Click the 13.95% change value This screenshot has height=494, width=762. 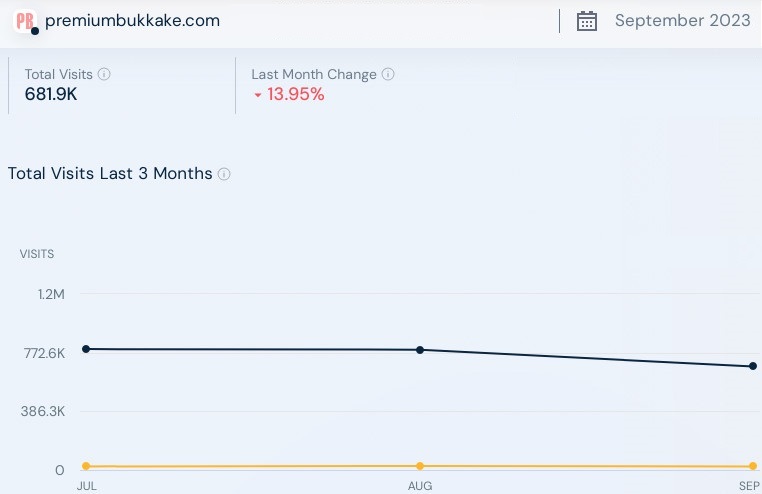click(295, 95)
